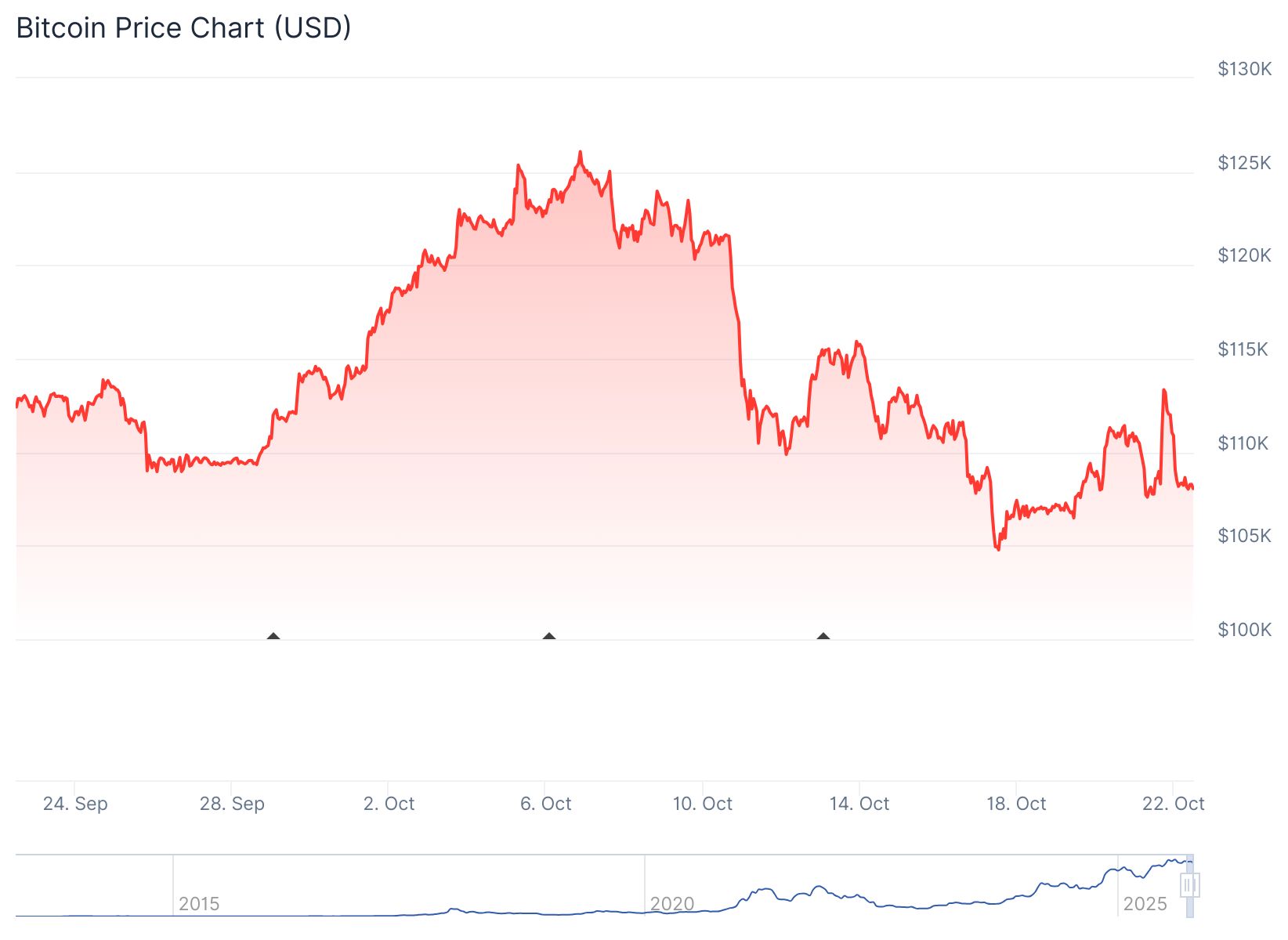Click the Bitcoin Price Chart (USD) title
Screen dimensions: 1288x940
[x=183, y=28]
